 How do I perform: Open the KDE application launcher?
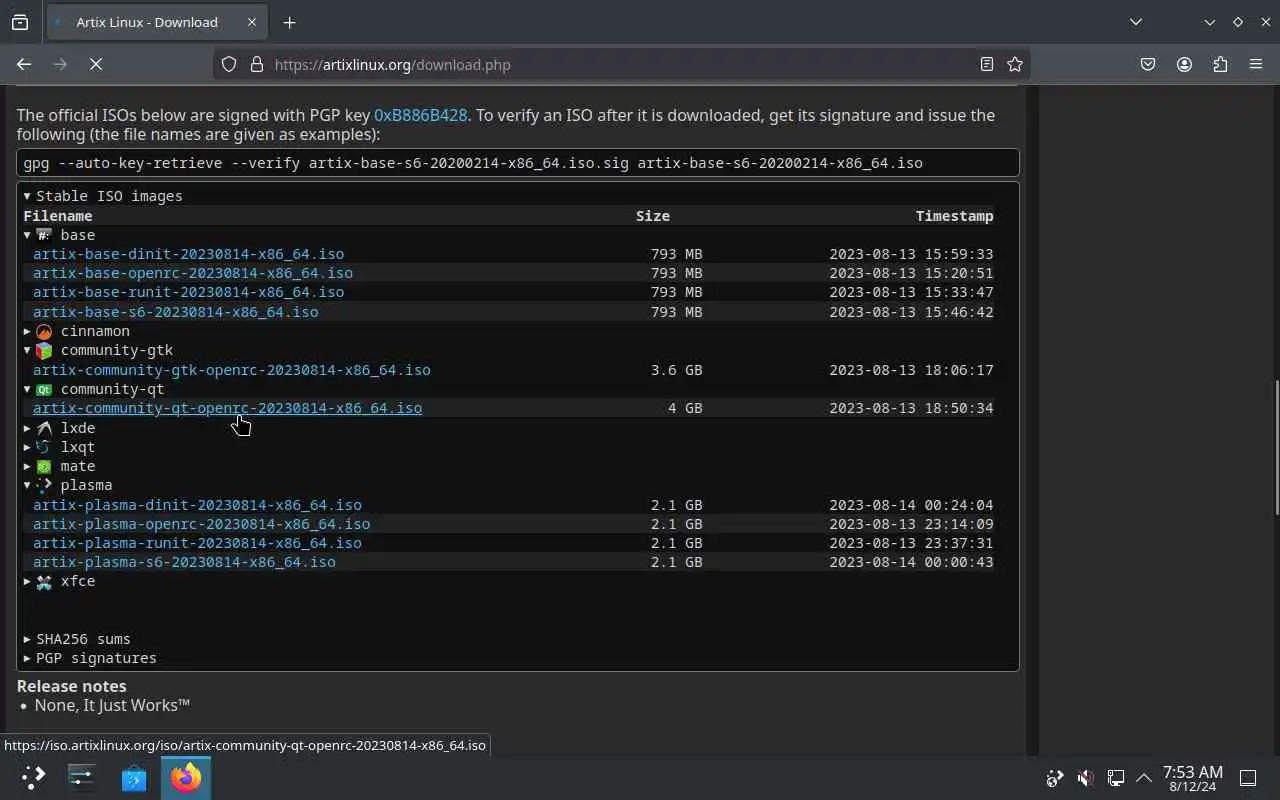(33, 777)
